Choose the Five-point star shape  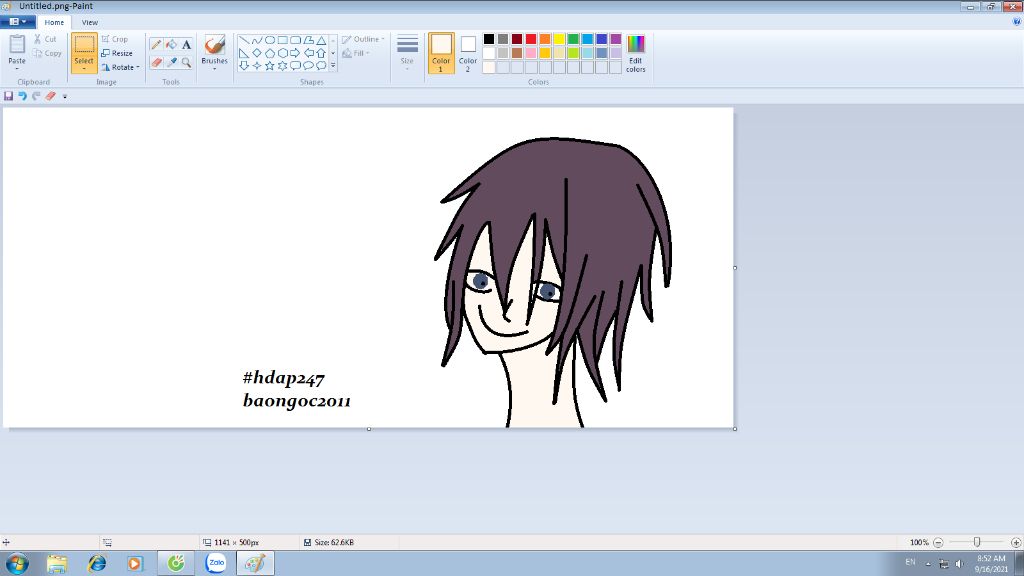(269, 65)
